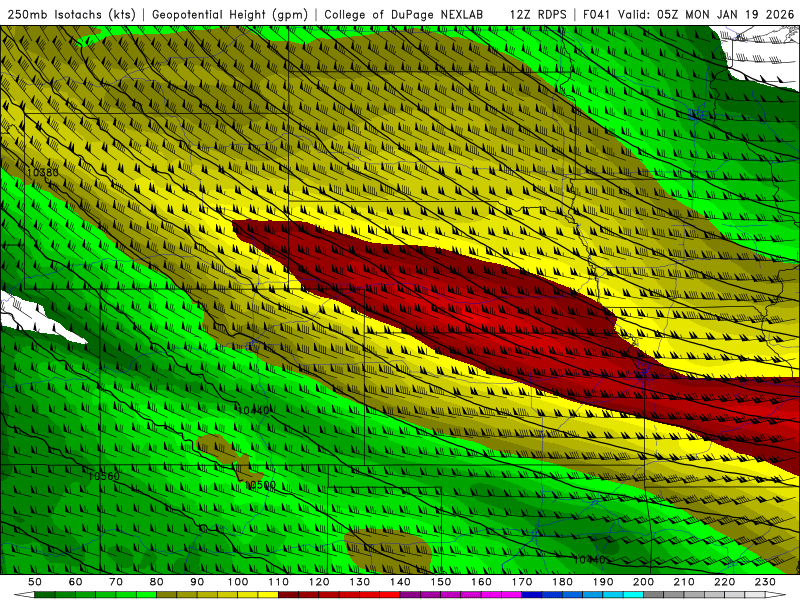Click the 10560 height contour label
This screenshot has width=800, height=600.
point(104,476)
